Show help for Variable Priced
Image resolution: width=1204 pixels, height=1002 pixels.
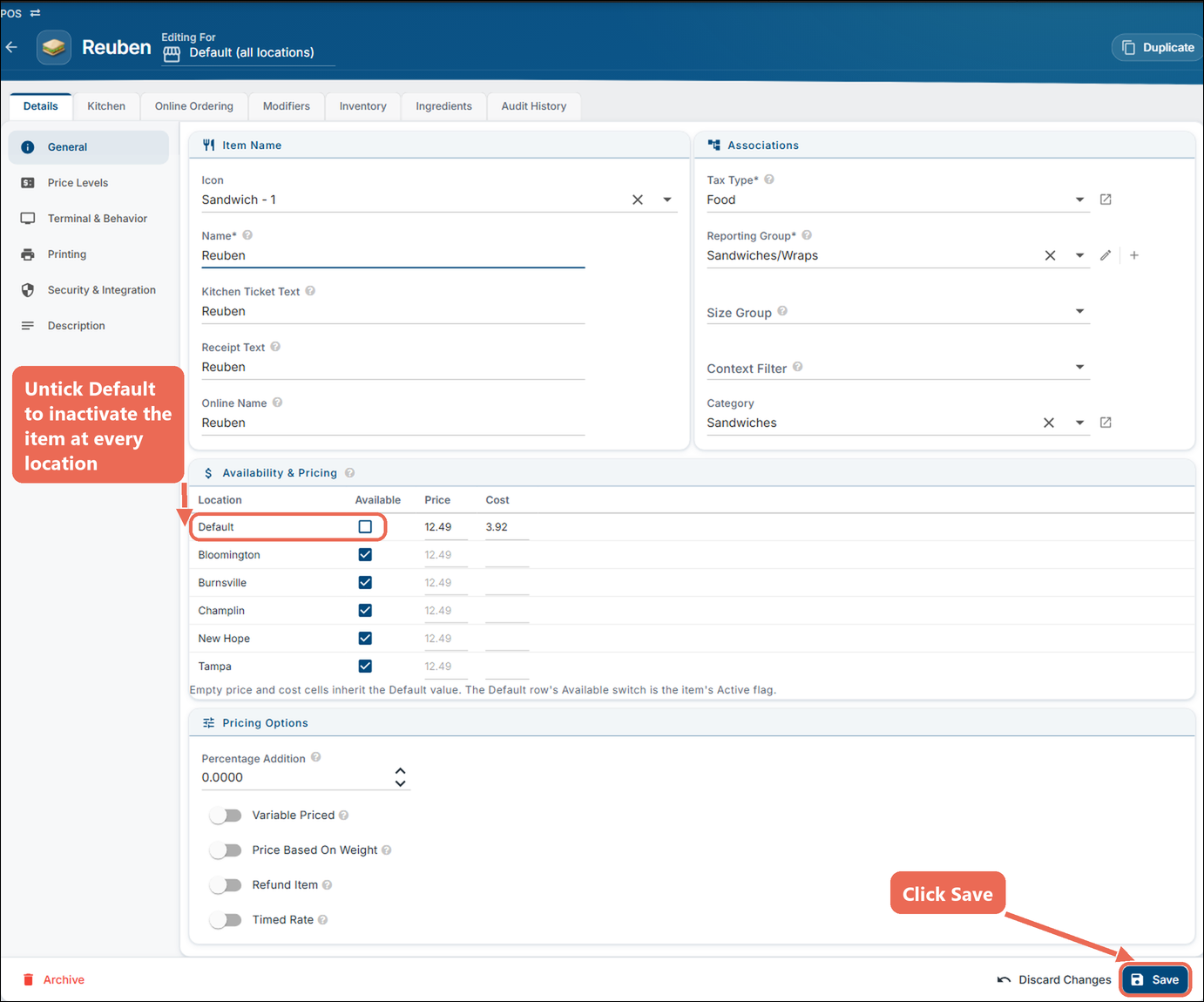[343, 816]
